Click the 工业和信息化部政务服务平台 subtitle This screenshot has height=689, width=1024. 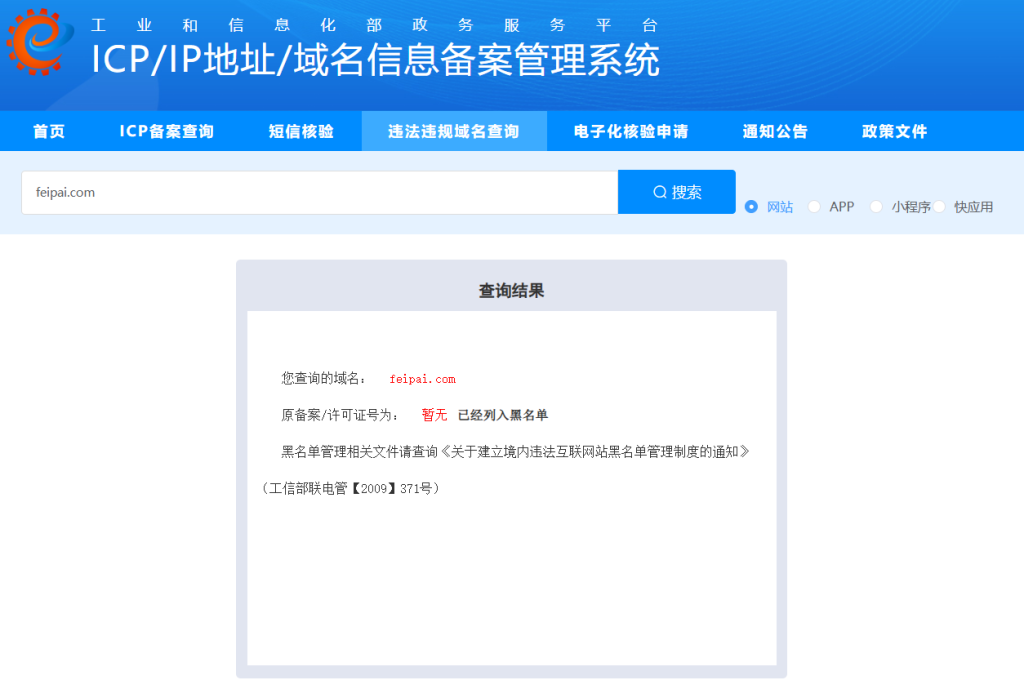point(374,25)
